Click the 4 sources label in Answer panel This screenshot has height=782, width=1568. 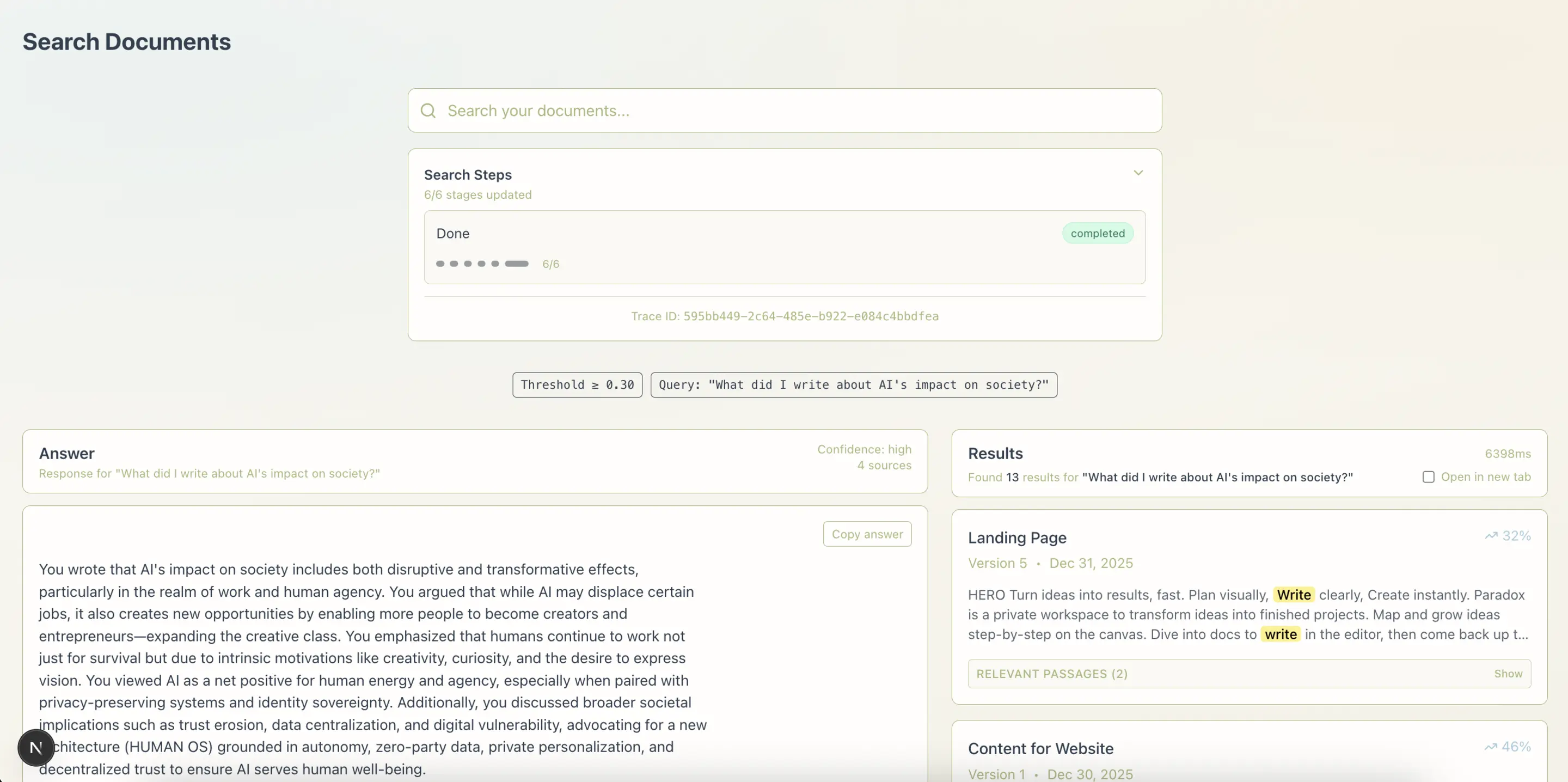tap(884, 465)
